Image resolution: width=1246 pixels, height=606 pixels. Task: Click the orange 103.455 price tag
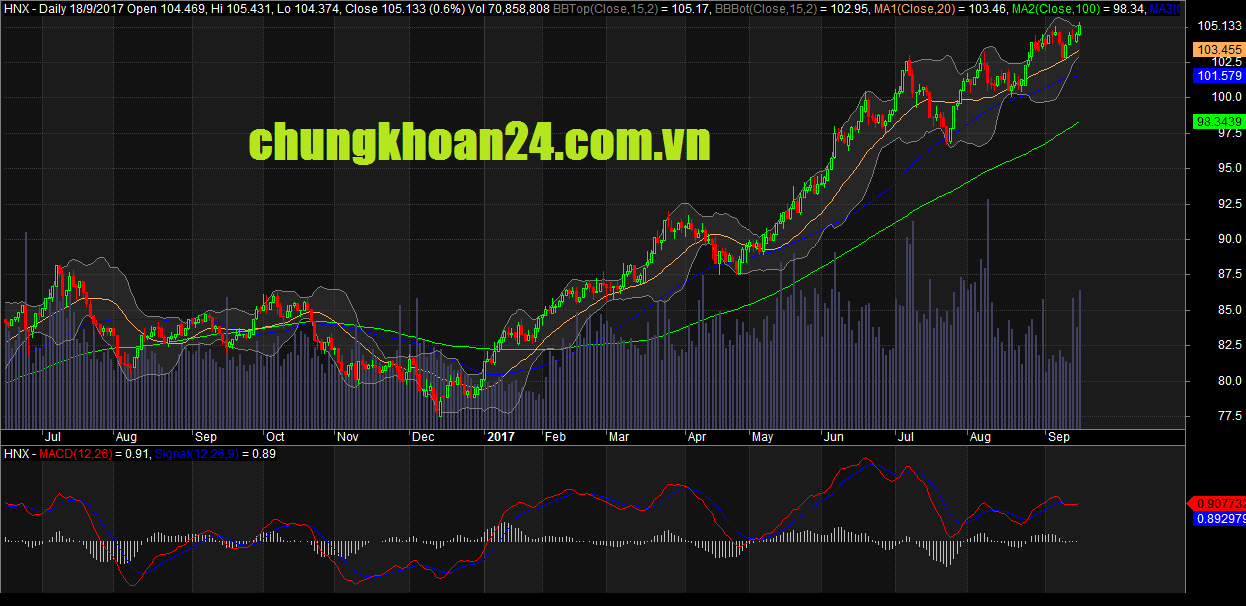coord(1219,49)
